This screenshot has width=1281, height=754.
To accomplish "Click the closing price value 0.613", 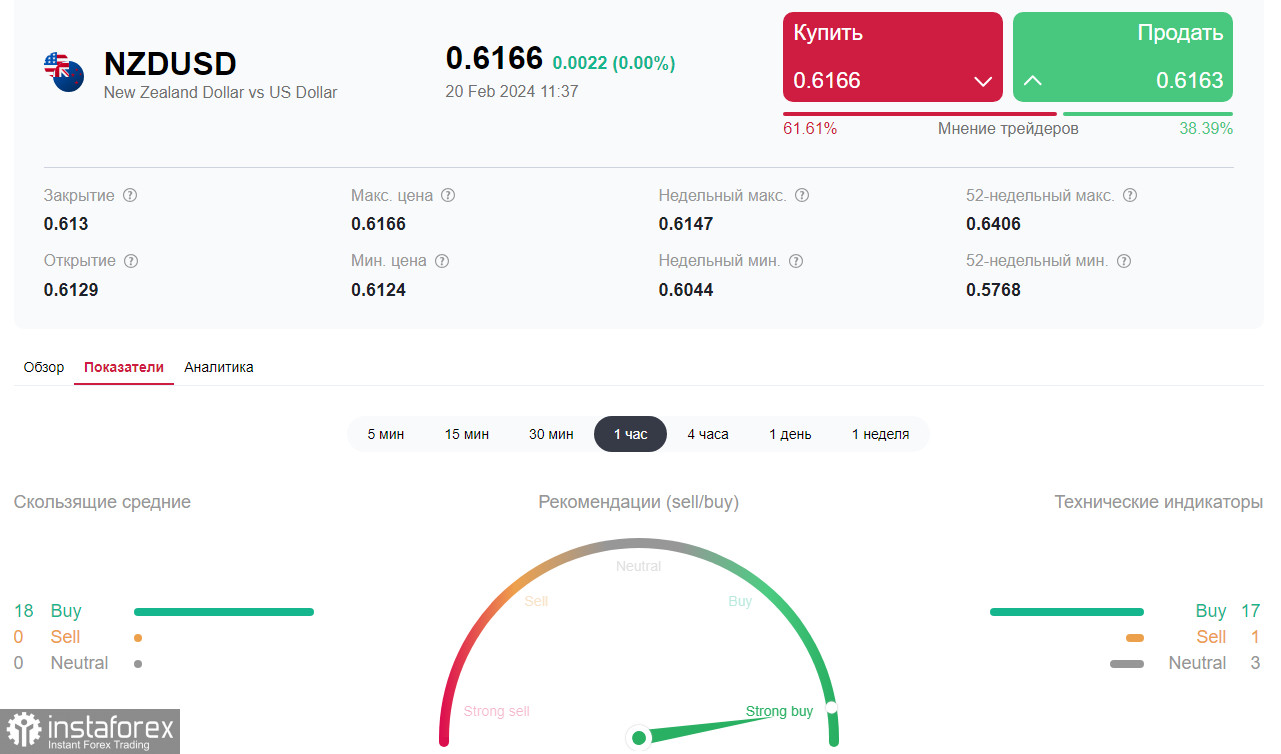I will [x=66, y=224].
